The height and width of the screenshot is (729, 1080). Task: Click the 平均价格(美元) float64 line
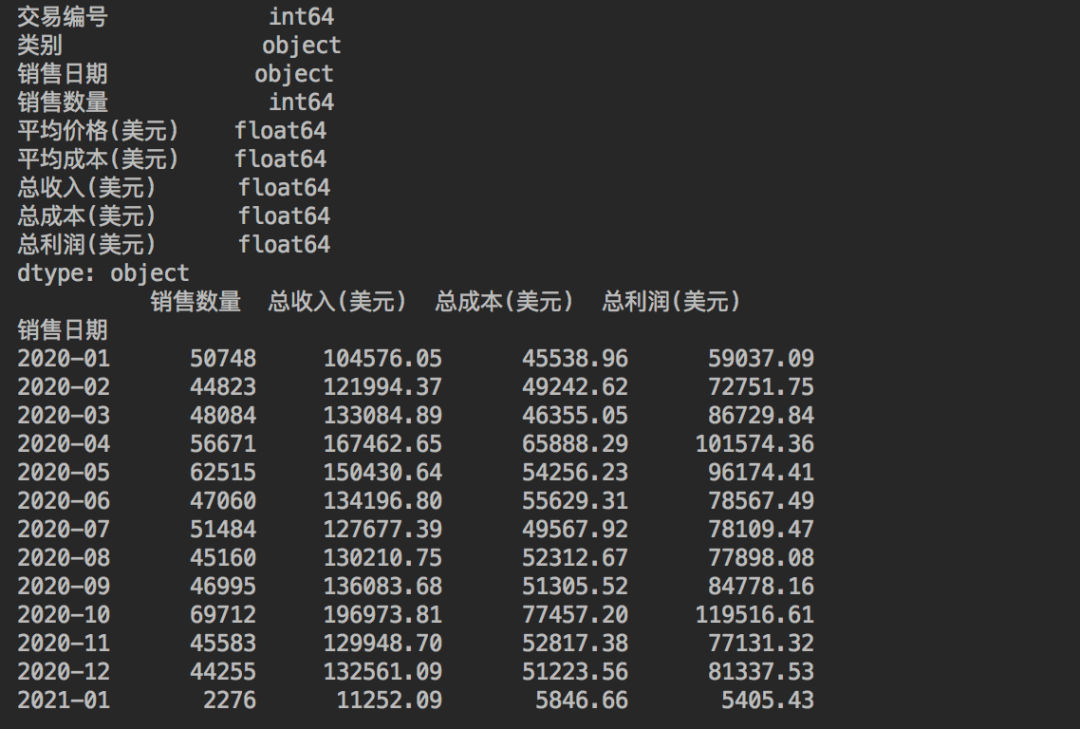(172, 131)
